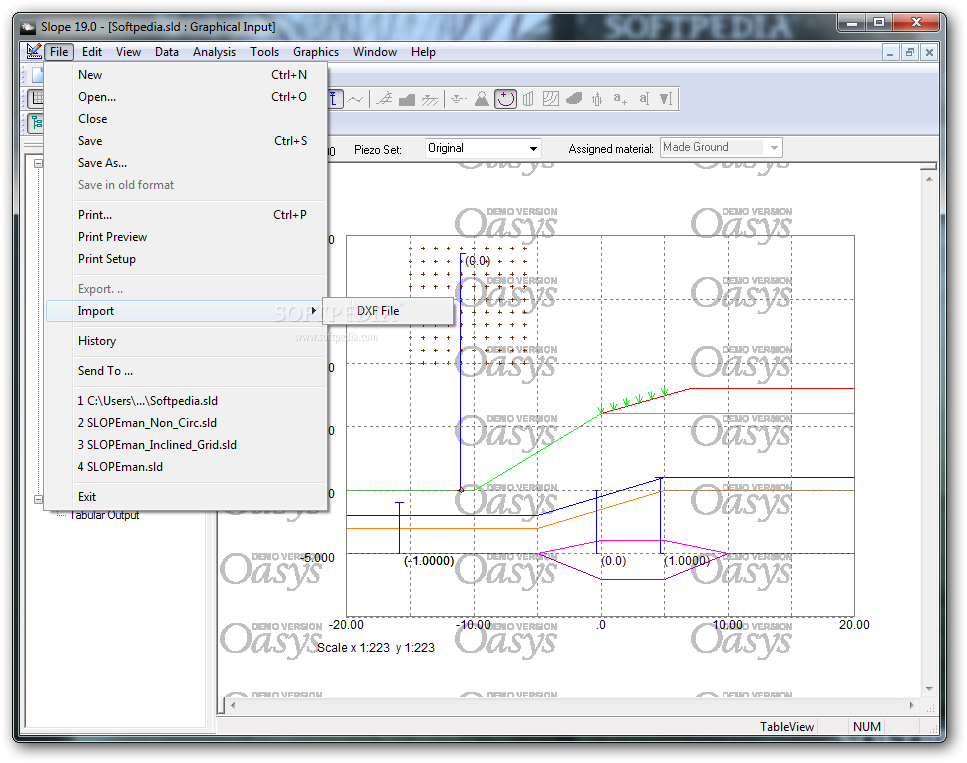Click the NUM status bar indicator
Screen dimensions: 967x763
(866, 727)
